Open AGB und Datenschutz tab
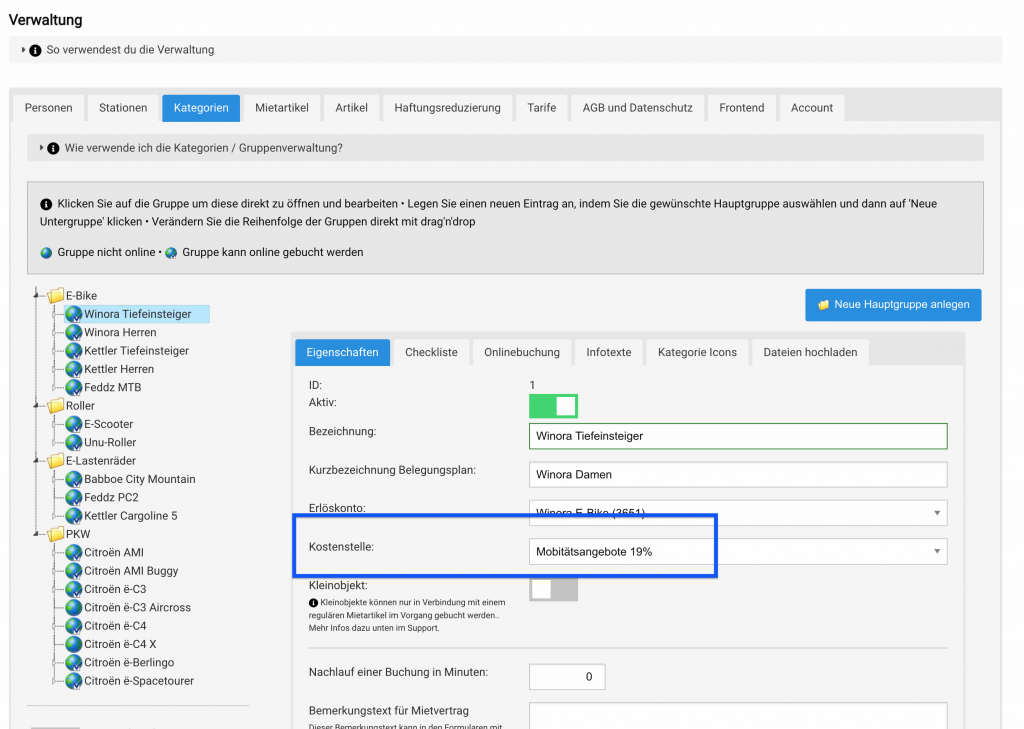This screenshot has width=1024, height=729. 637,108
